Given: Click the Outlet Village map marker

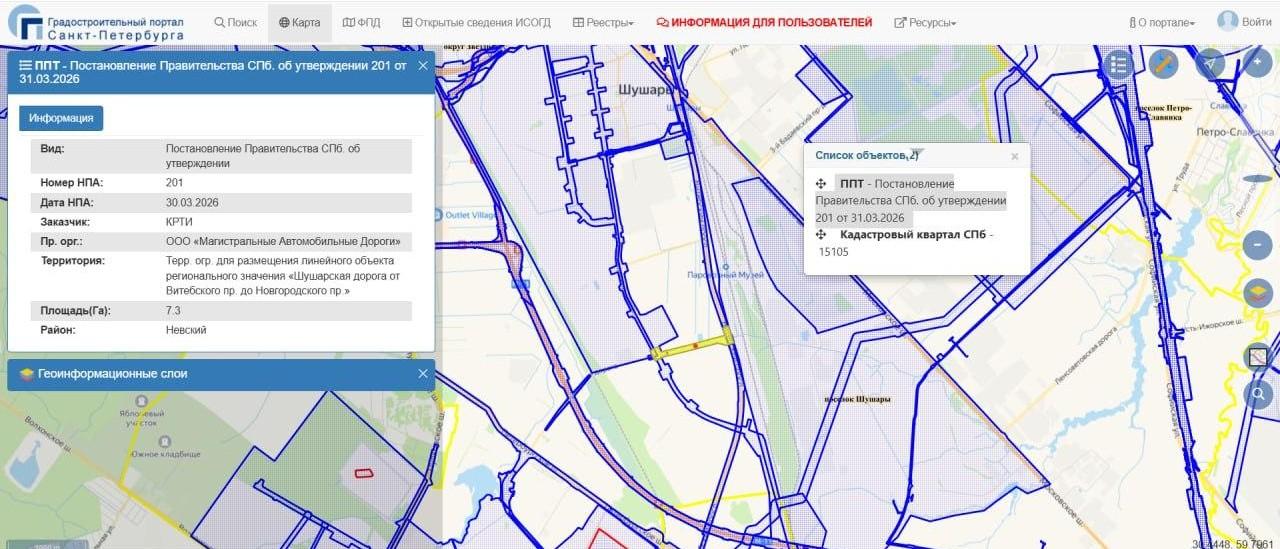Looking at the screenshot, I should (x=438, y=214).
